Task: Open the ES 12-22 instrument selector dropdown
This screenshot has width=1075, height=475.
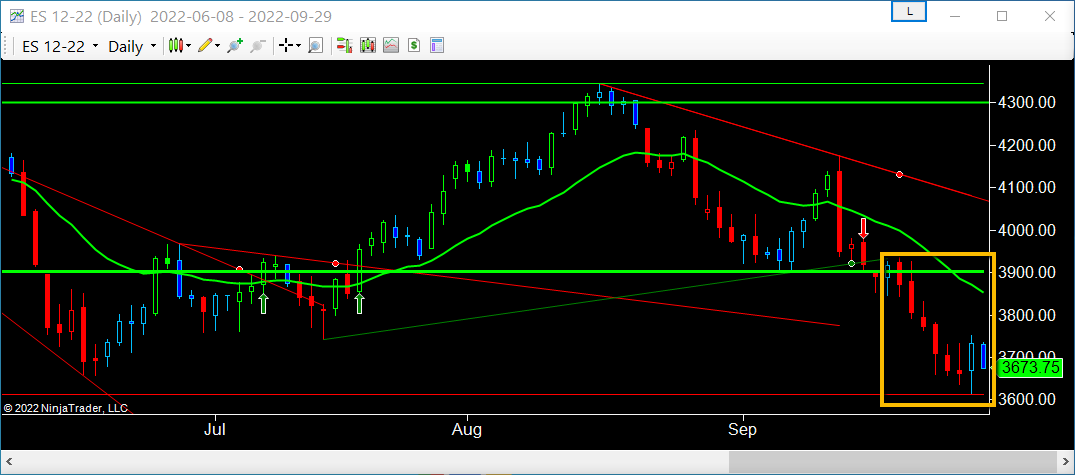Action: pyautogui.click(x=60, y=46)
